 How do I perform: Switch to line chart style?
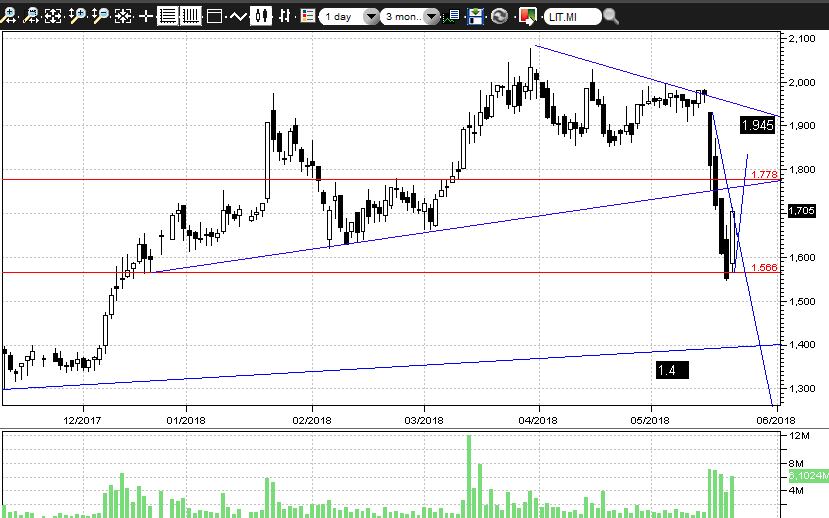pyautogui.click(x=238, y=16)
